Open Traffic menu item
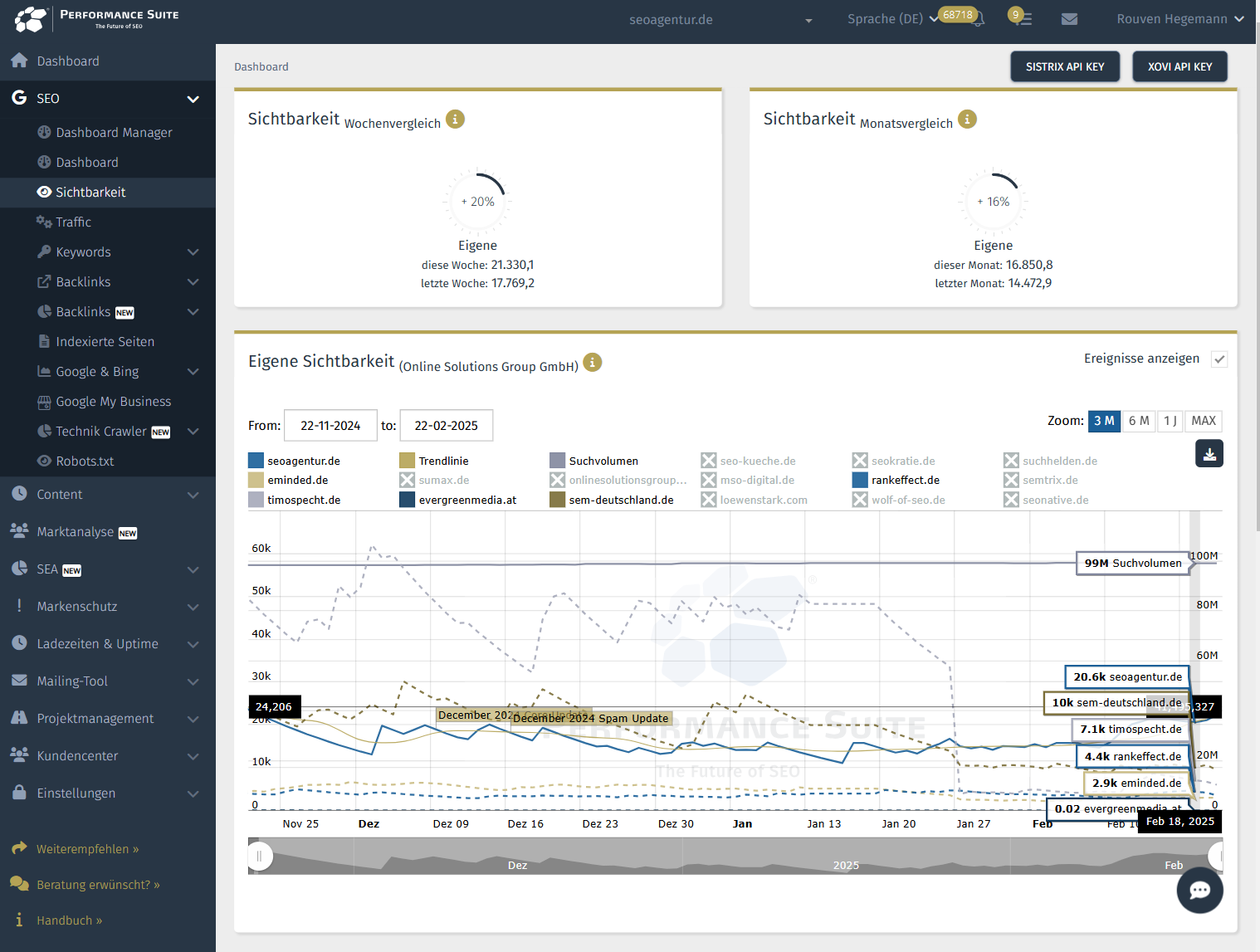This screenshot has height=952, width=1260. [108, 222]
